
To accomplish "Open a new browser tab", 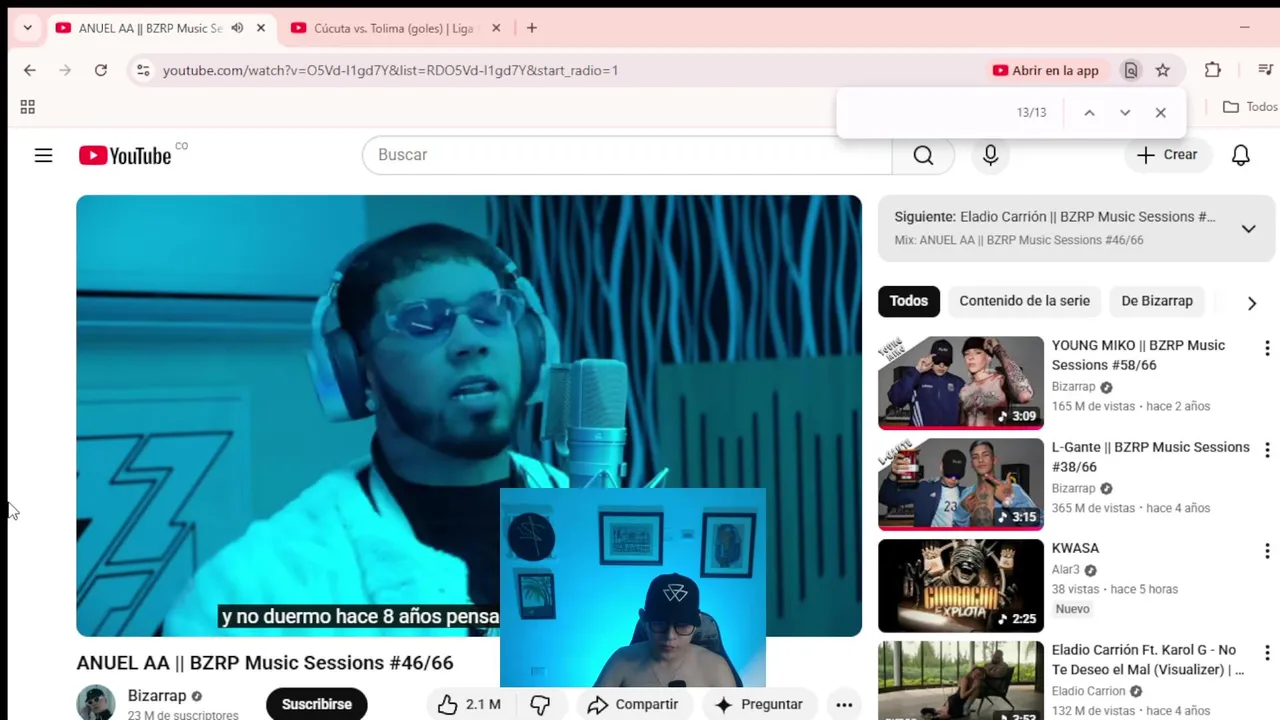I will [532, 28].
